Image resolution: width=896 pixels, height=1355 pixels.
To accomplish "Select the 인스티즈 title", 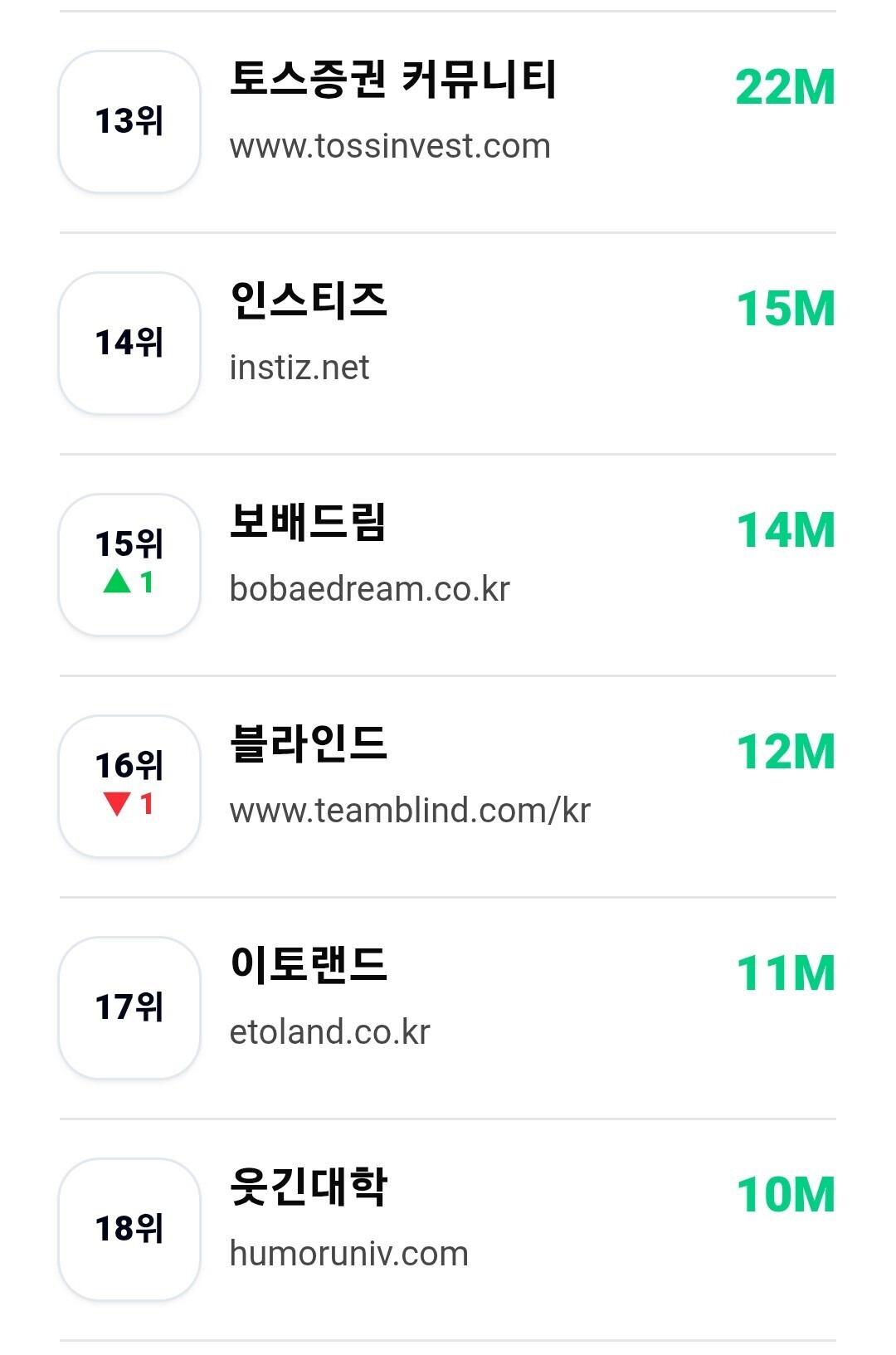I will tap(309, 301).
